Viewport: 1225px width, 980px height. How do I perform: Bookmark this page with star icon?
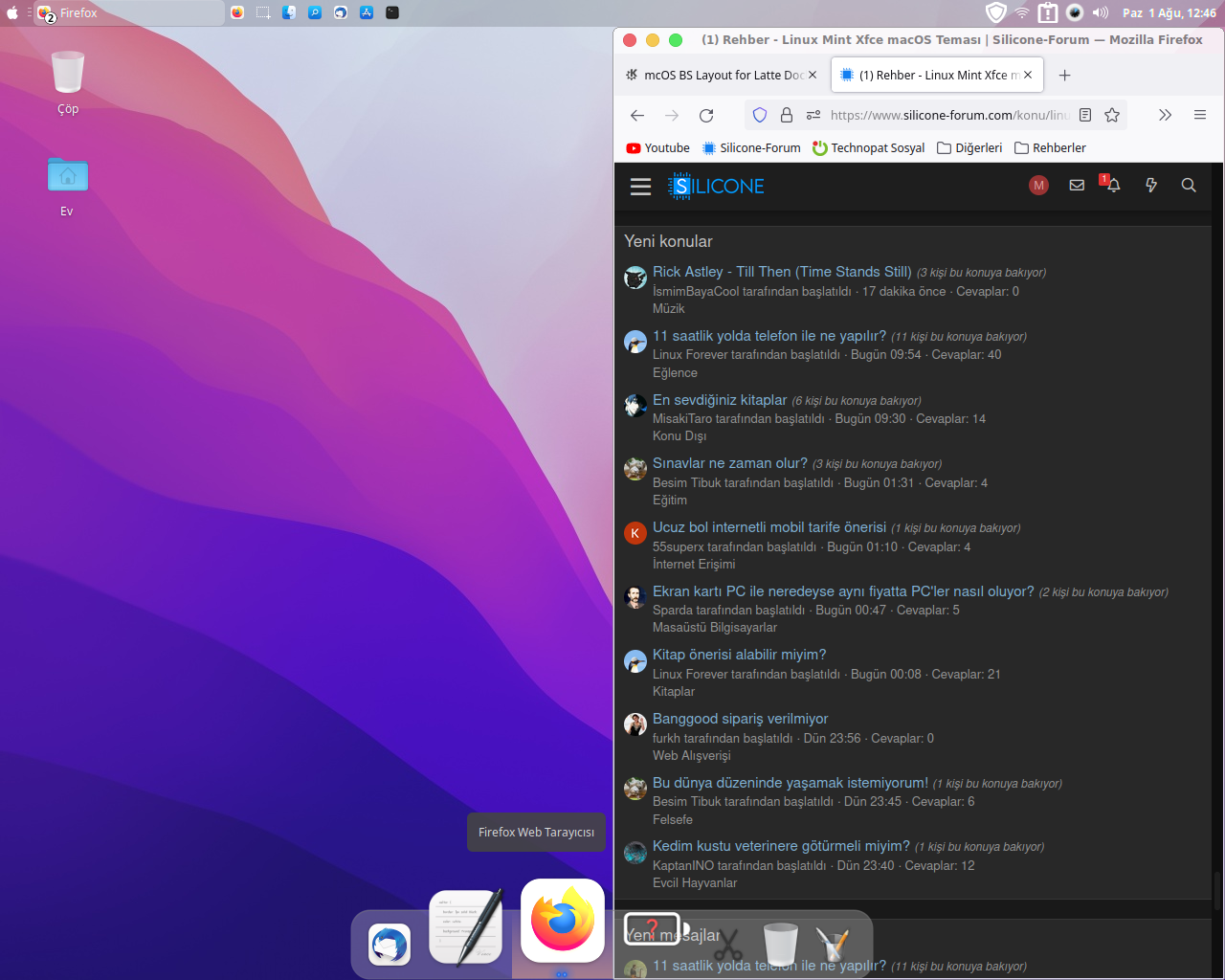tap(1112, 115)
